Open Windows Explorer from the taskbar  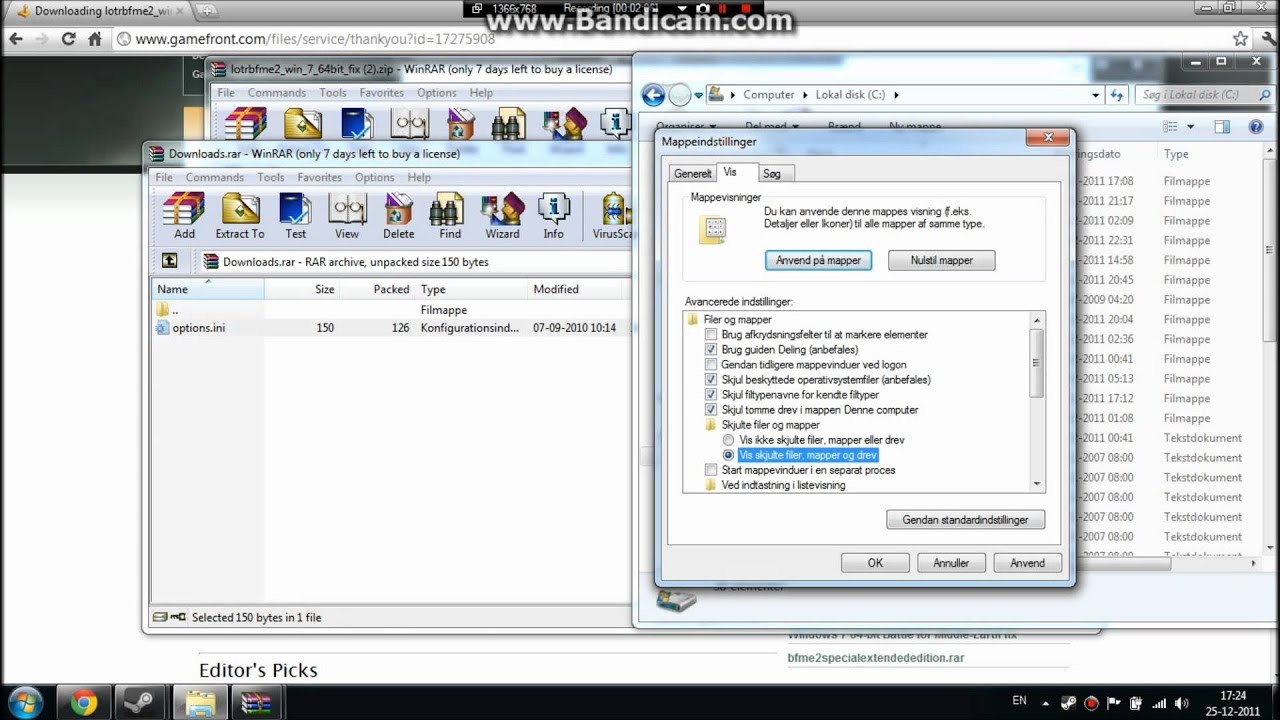coord(200,703)
